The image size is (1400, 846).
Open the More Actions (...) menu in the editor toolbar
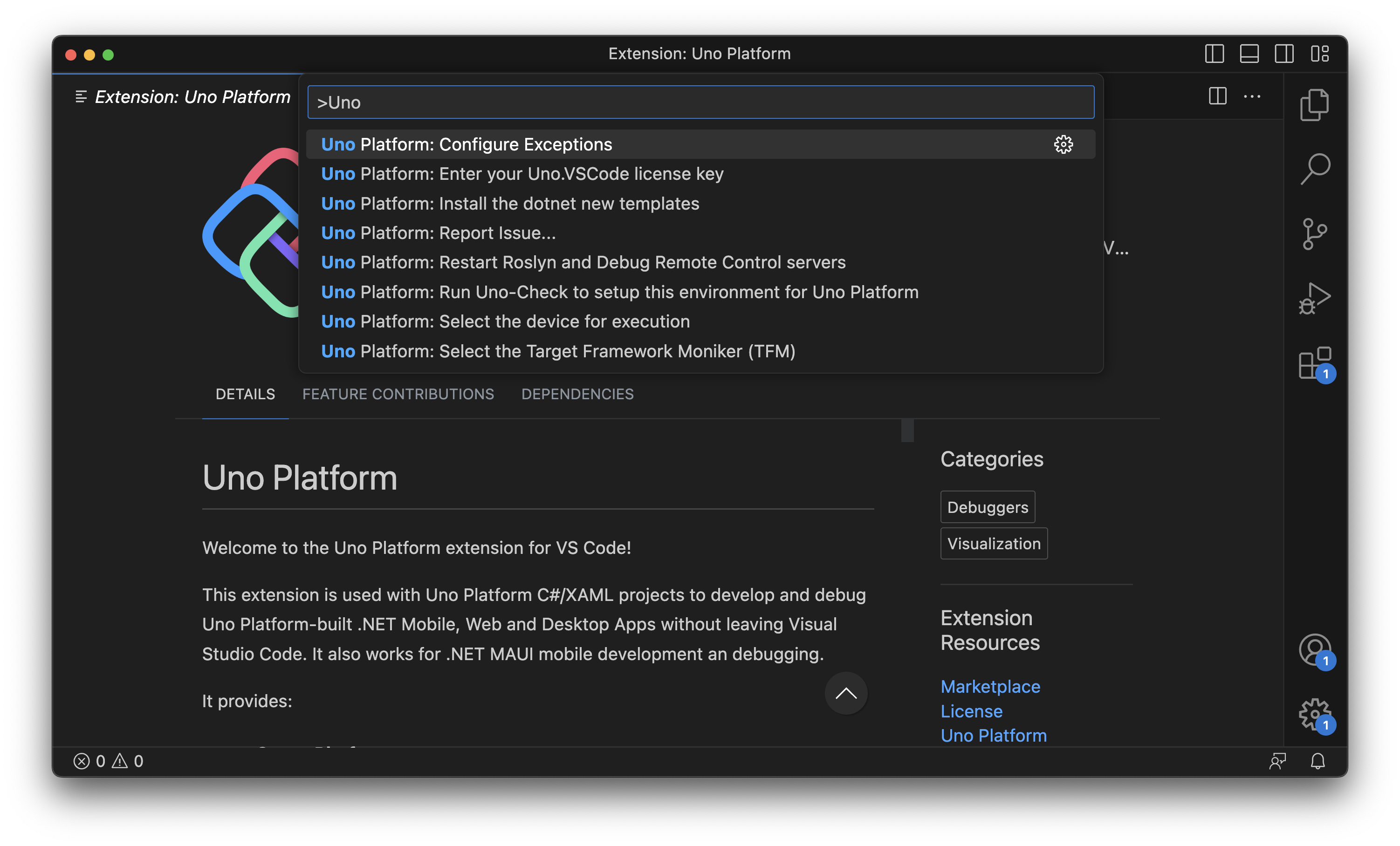pyautogui.click(x=1253, y=96)
